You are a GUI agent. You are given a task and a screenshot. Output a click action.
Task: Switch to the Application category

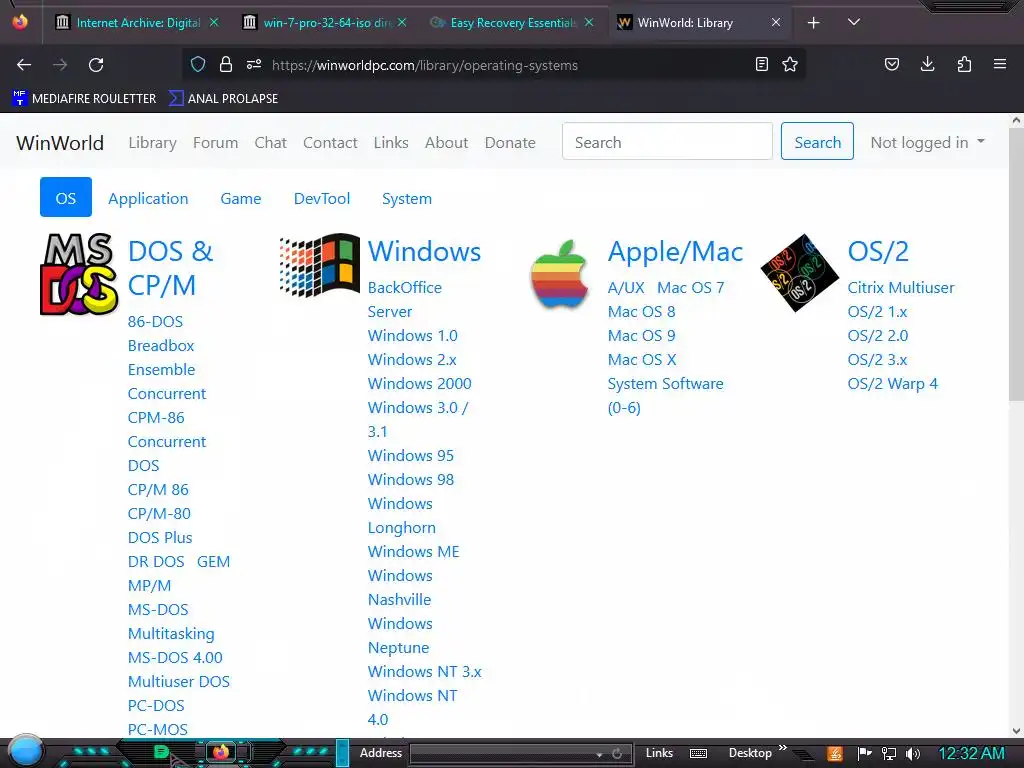pos(148,199)
